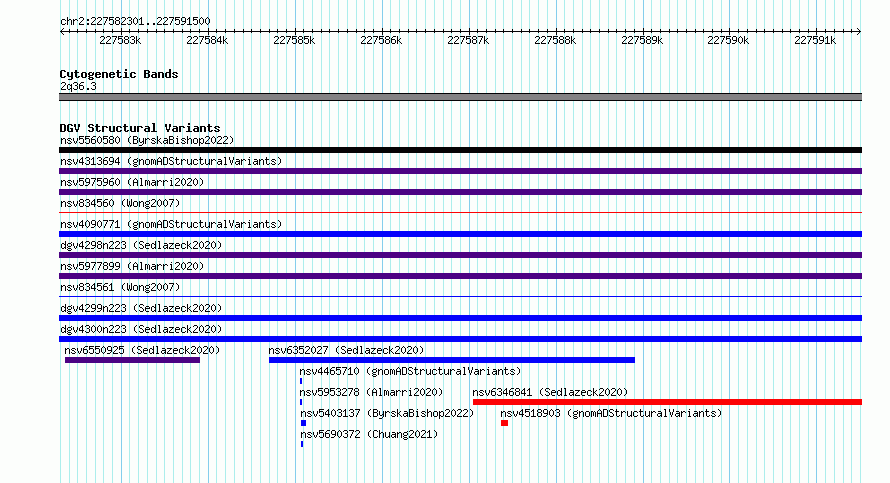Click the 2q36.3 band label

(x=78, y=86)
